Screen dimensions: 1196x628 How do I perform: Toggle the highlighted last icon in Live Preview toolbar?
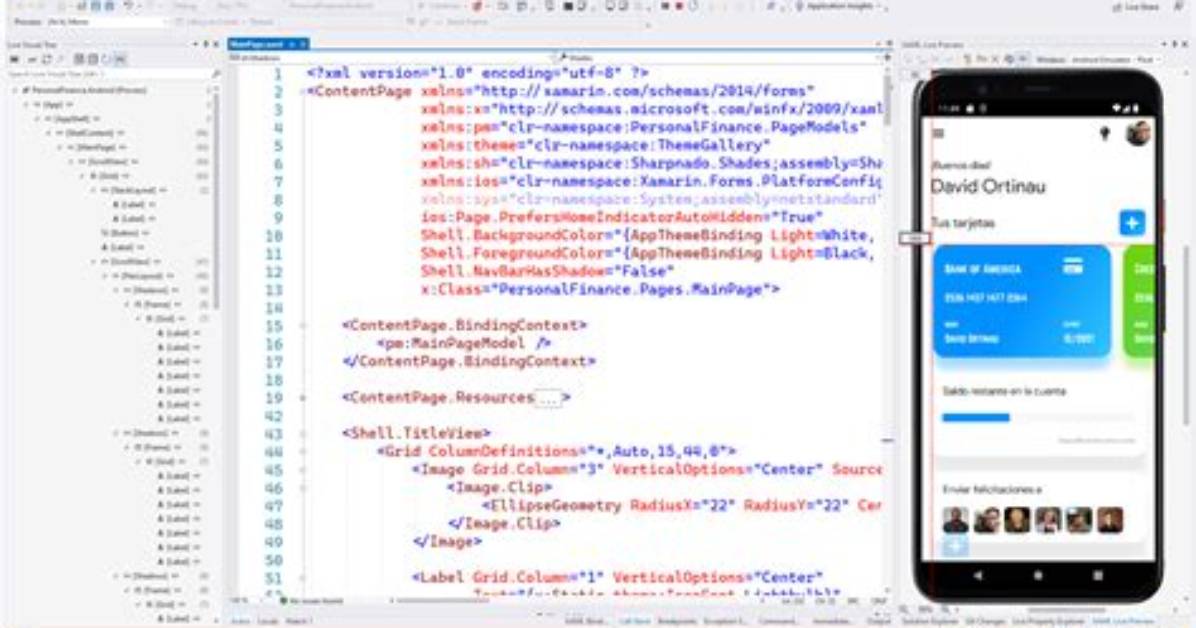(x=1024, y=59)
